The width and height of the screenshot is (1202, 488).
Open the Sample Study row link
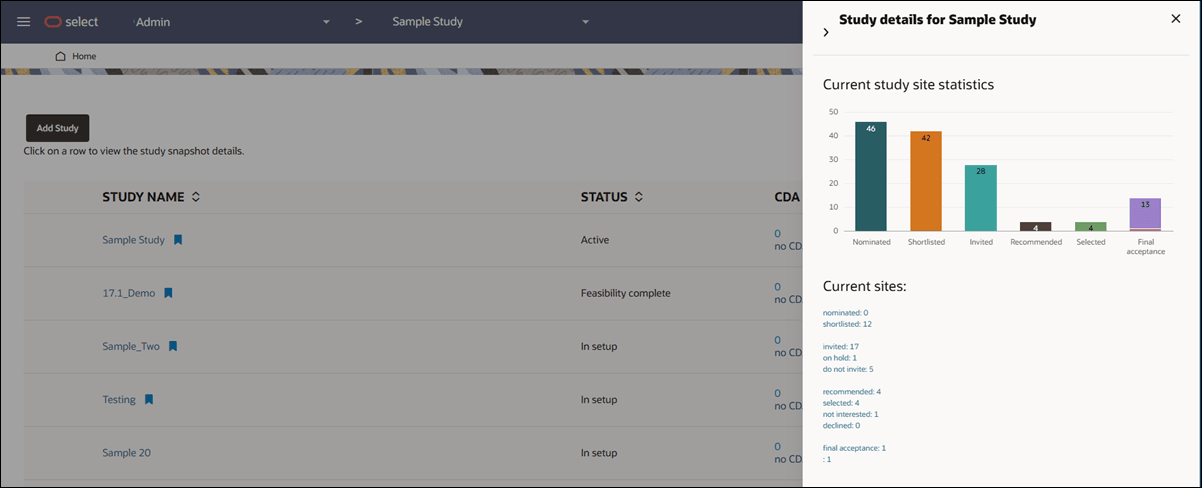(133, 240)
